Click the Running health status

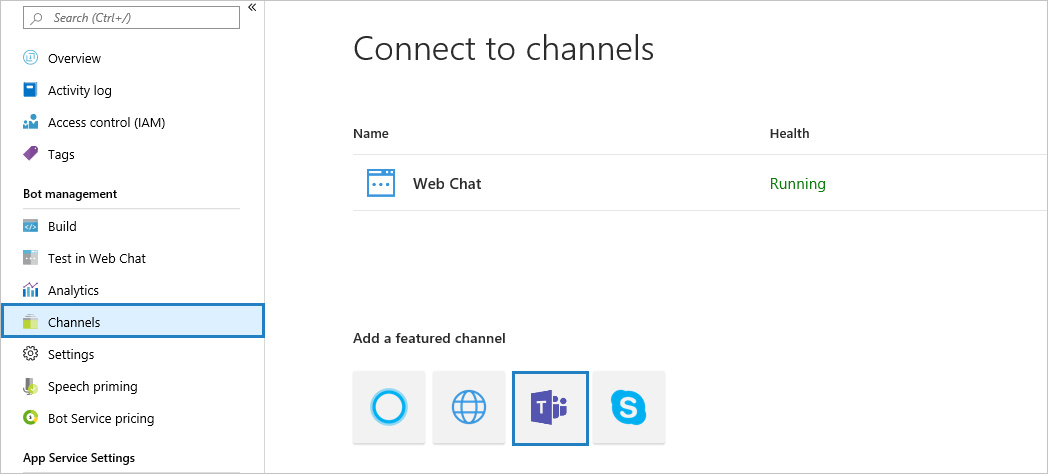coord(797,183)
